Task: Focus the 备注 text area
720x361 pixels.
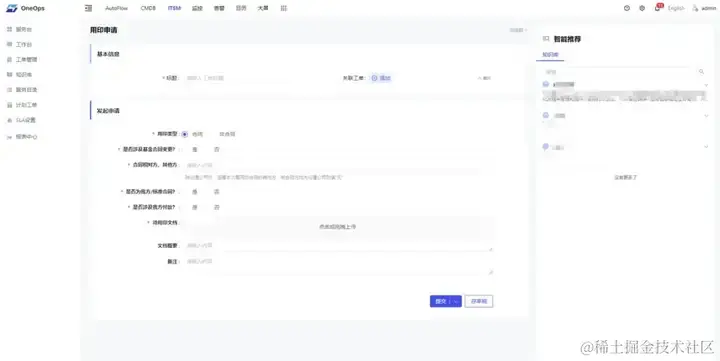Action: (x=338, y=265)
